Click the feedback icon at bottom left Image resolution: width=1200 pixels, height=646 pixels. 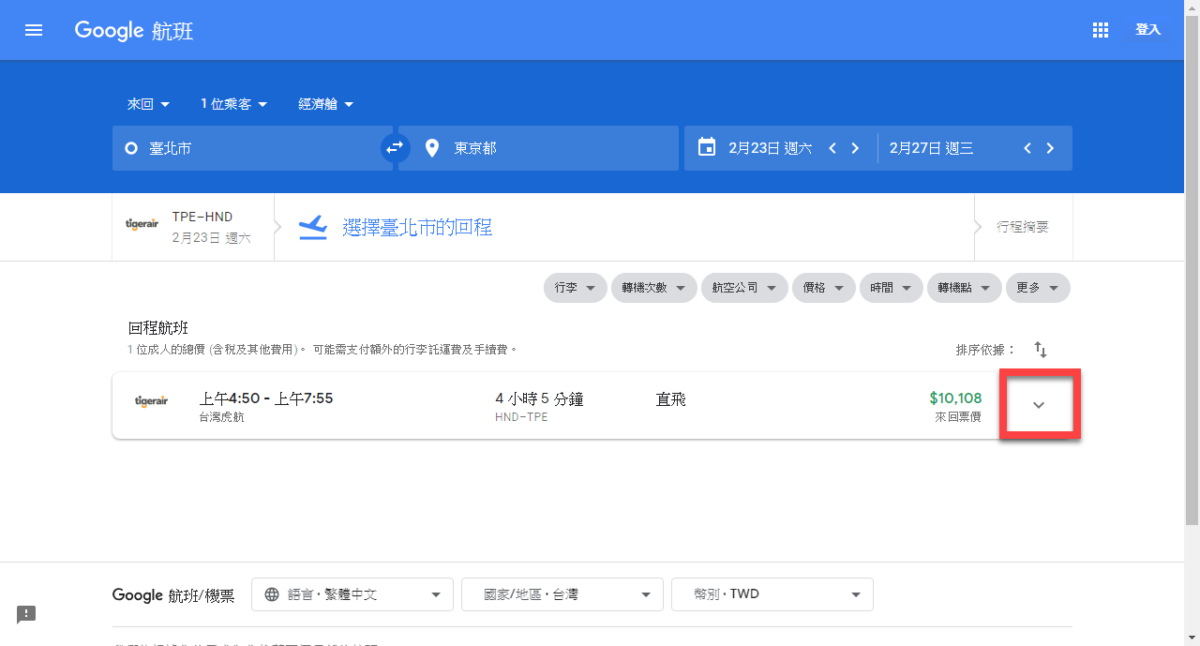tap(26, 614)
